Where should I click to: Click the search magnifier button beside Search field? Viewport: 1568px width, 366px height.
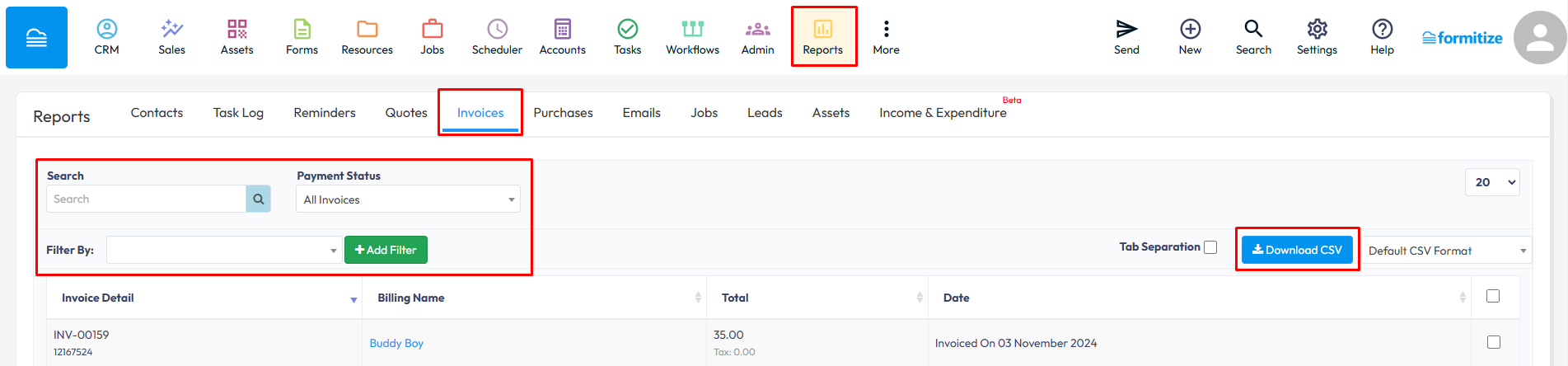[258, 199]
